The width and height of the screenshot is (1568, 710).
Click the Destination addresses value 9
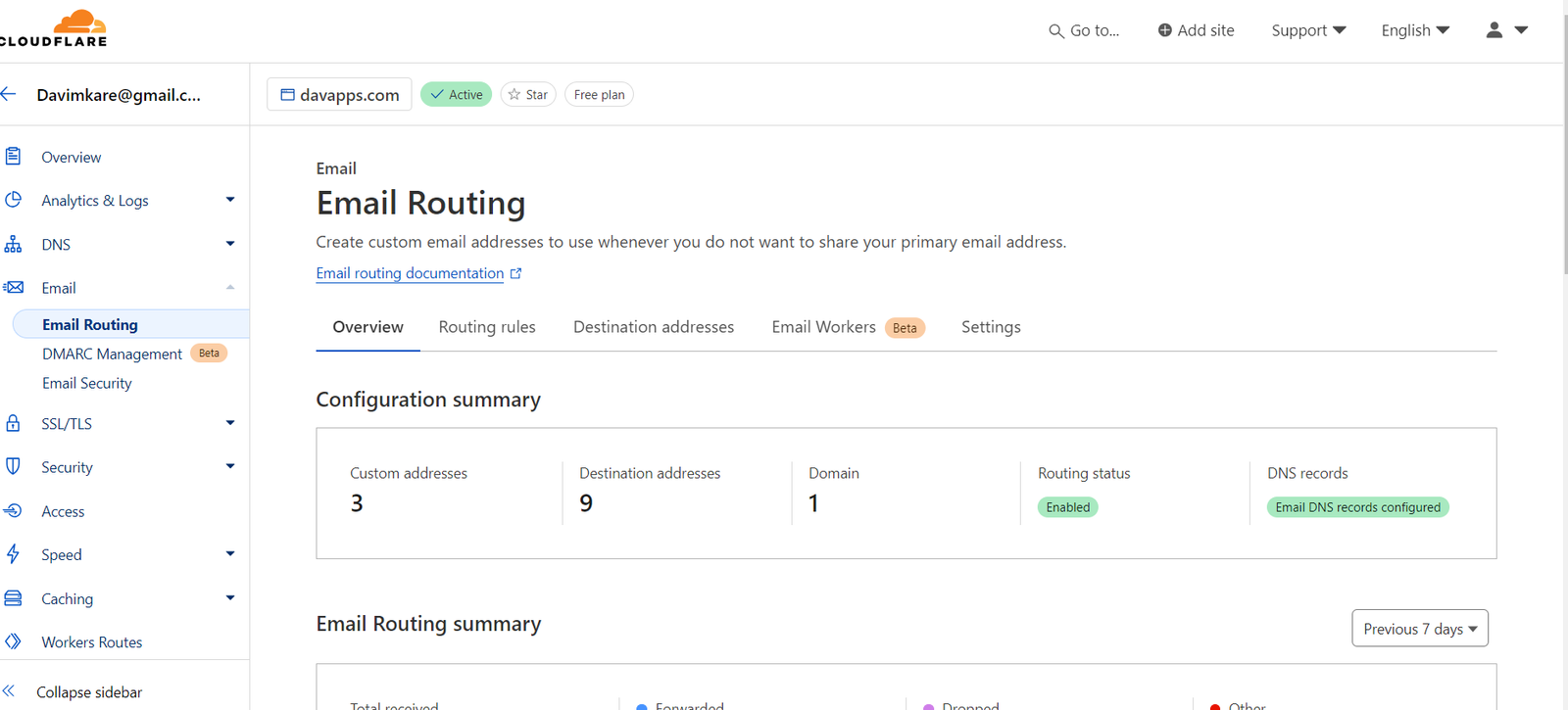586,502
